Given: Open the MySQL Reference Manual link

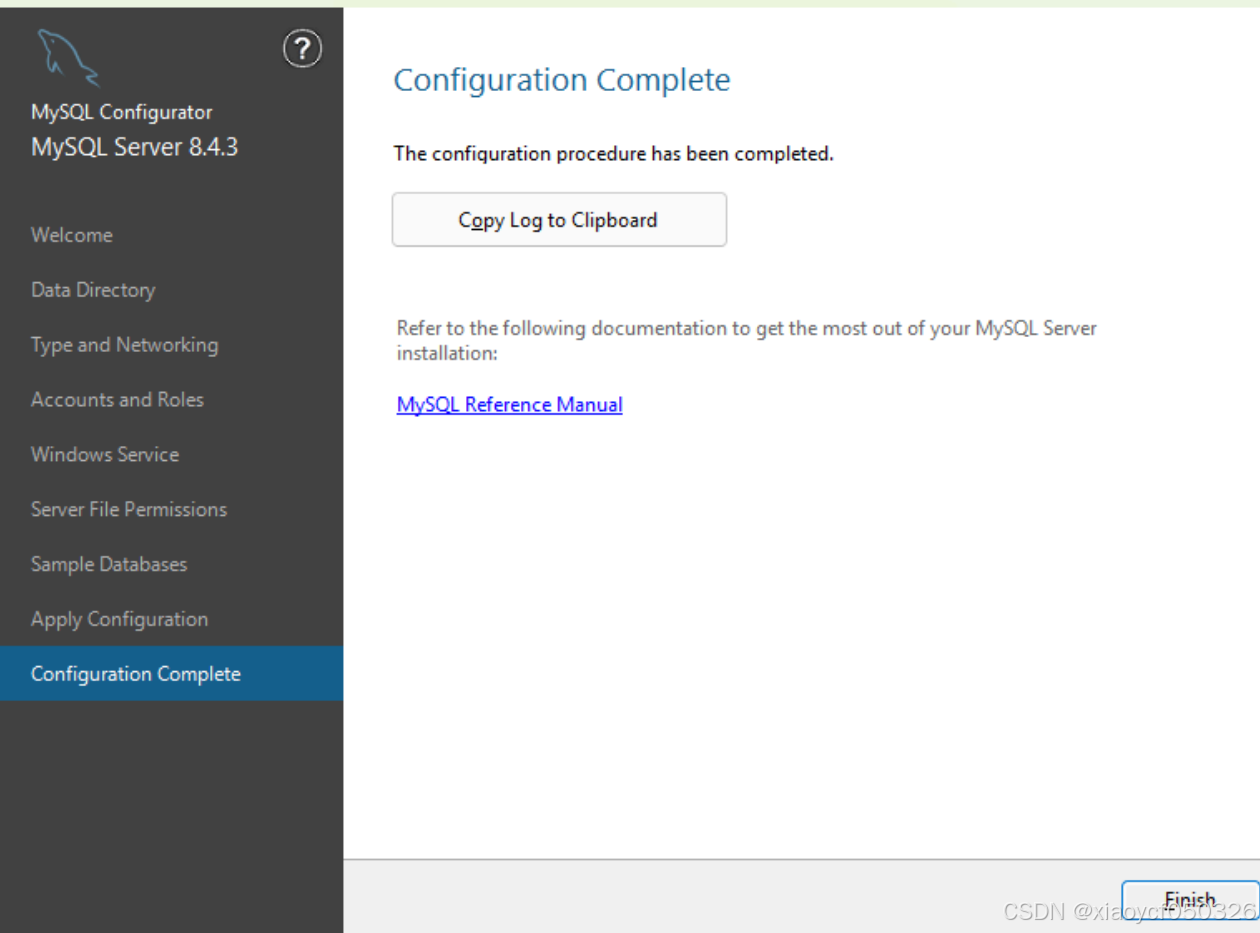Looking at the screenshot, I should (x=509, y=405).
